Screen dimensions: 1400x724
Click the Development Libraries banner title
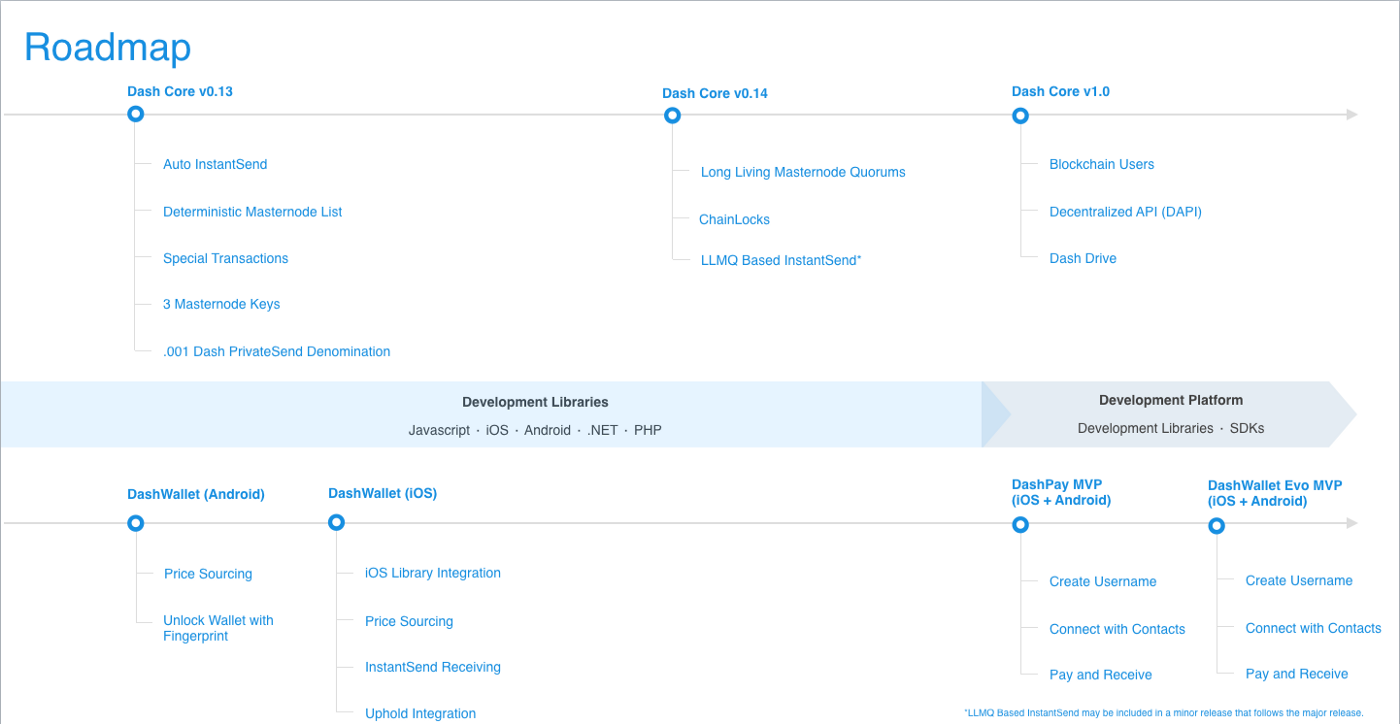(x=535, y=402)
